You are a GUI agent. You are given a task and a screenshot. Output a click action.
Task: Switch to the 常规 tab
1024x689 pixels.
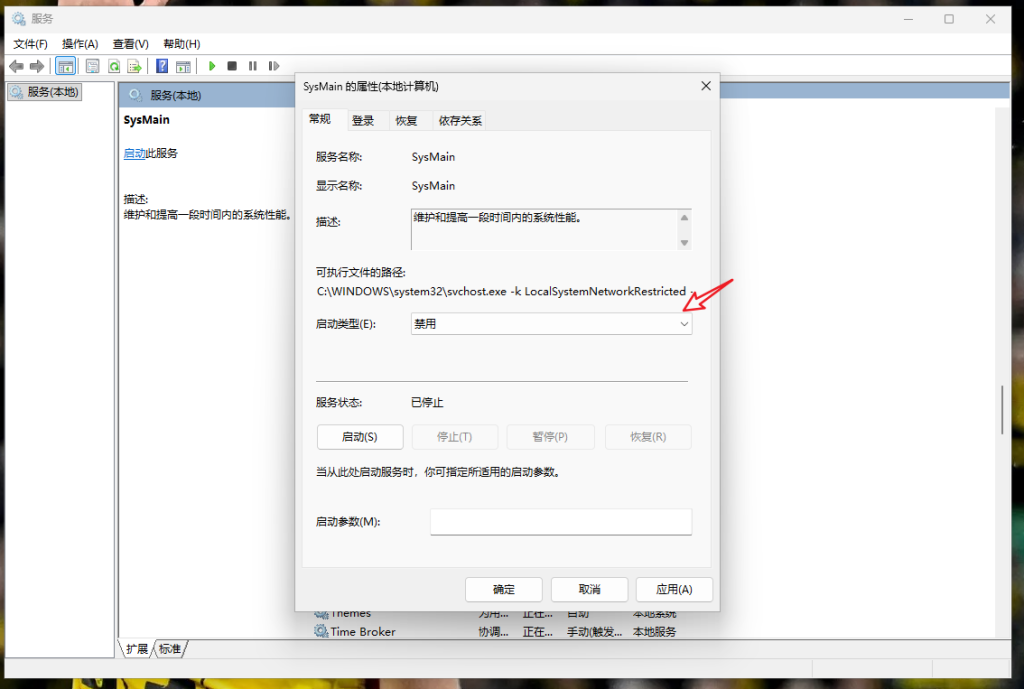[x=320, y=120]
